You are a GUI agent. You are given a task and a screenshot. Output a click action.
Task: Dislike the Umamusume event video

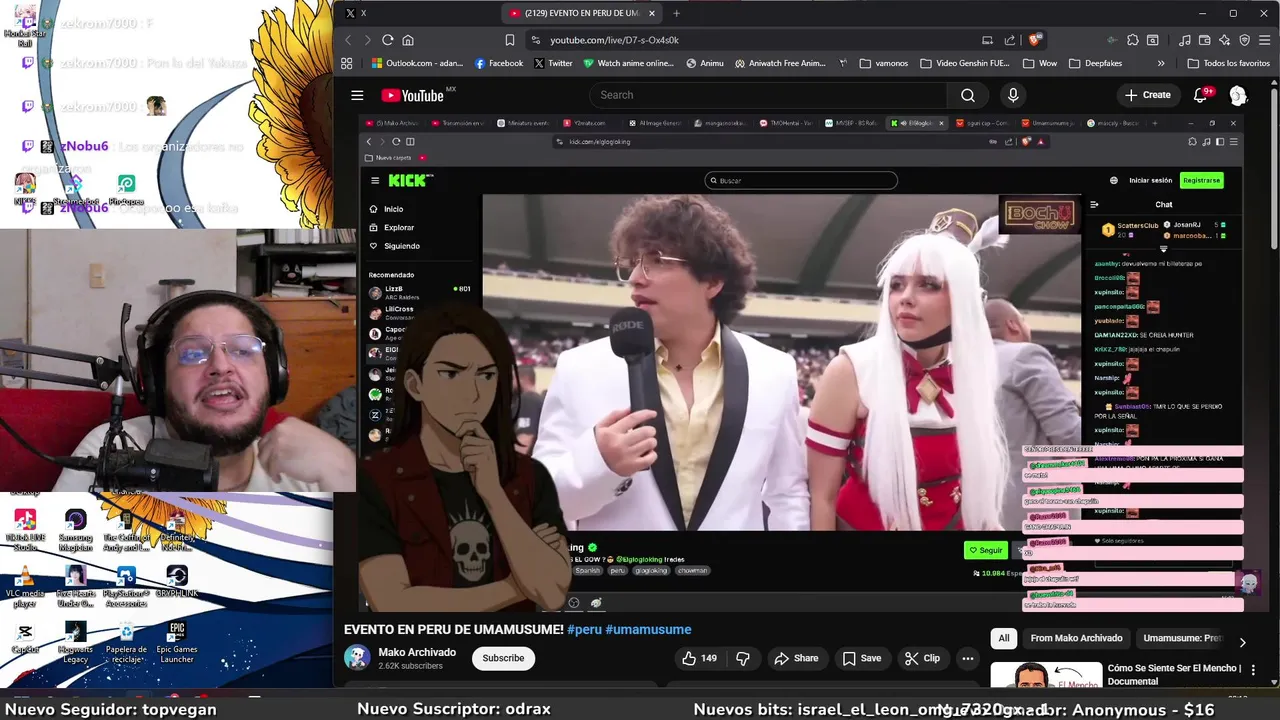click(x=743, y=658)
